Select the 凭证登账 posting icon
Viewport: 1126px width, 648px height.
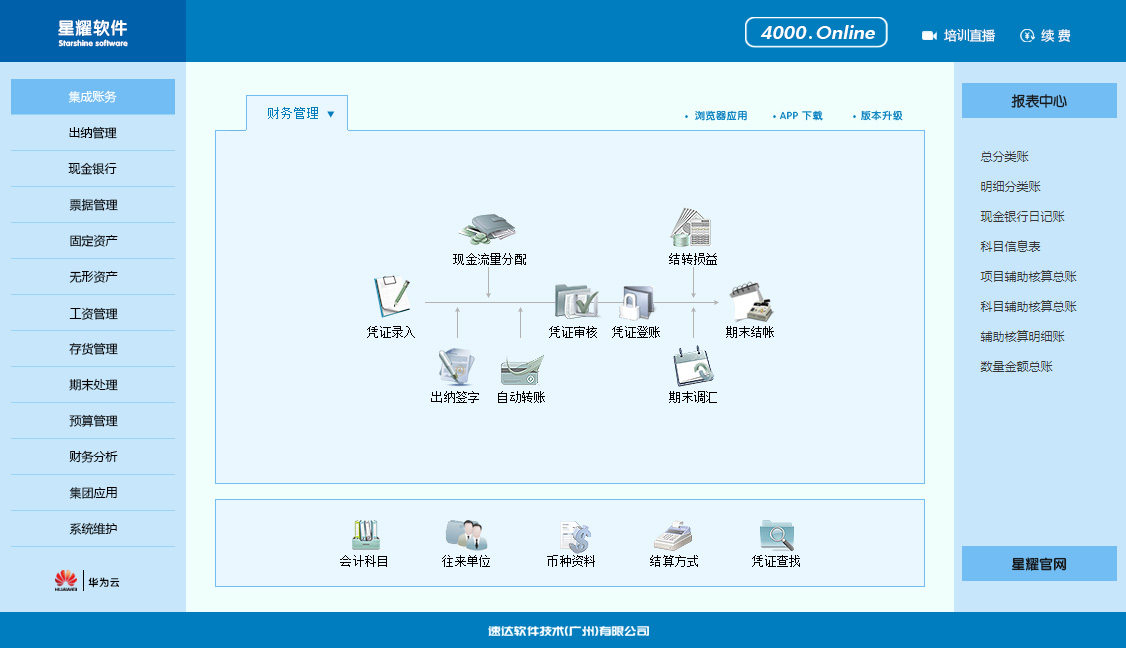point(636,301)
